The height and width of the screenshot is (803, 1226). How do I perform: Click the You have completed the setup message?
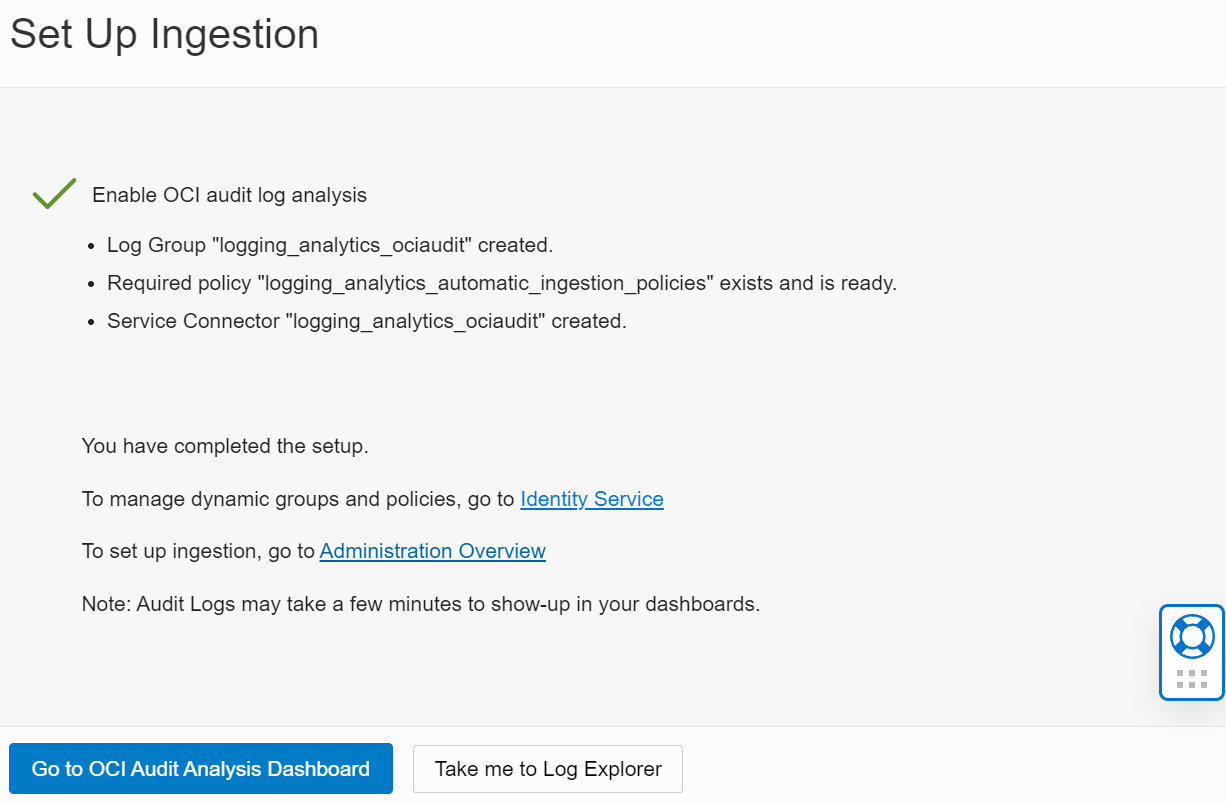(225, 446)
